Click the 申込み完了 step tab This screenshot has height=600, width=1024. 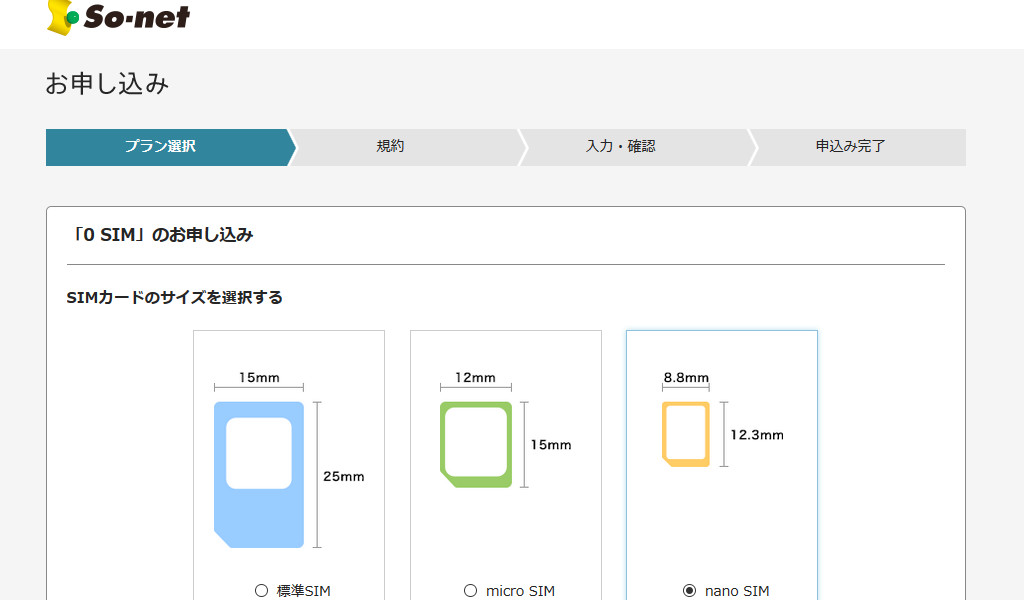[858, 147]
